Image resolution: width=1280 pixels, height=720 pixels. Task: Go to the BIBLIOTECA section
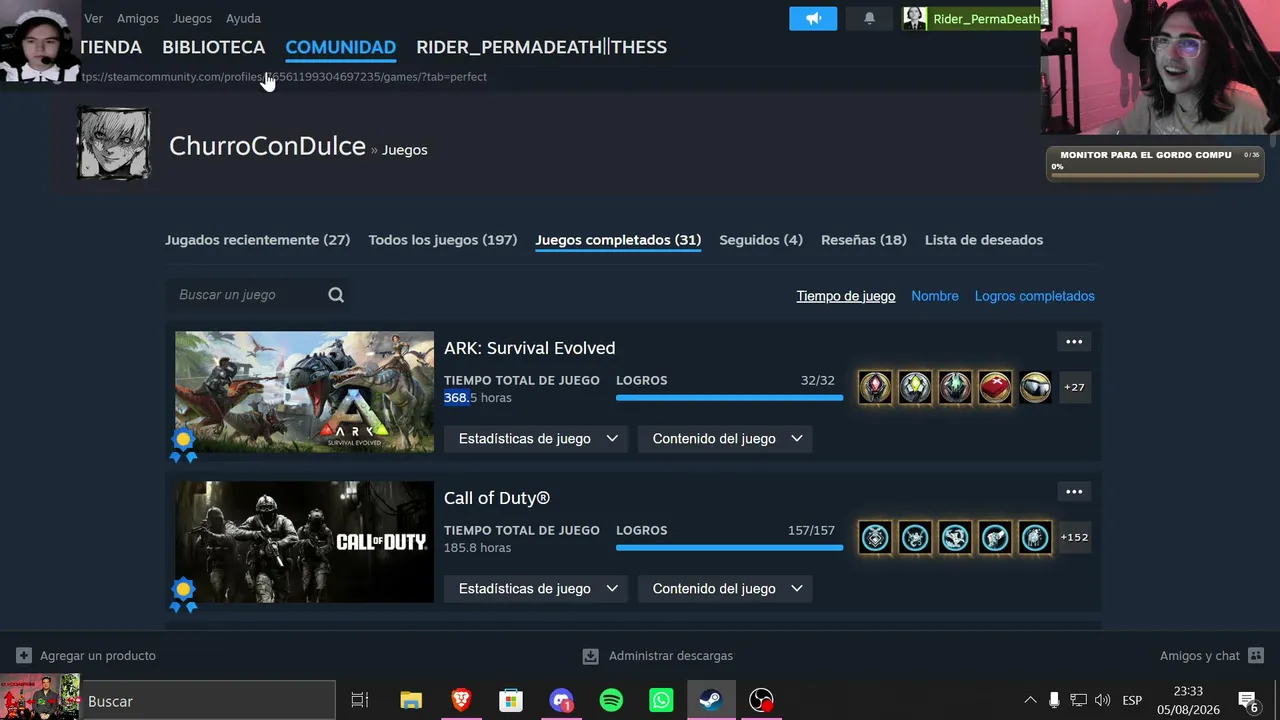(214, 47)
